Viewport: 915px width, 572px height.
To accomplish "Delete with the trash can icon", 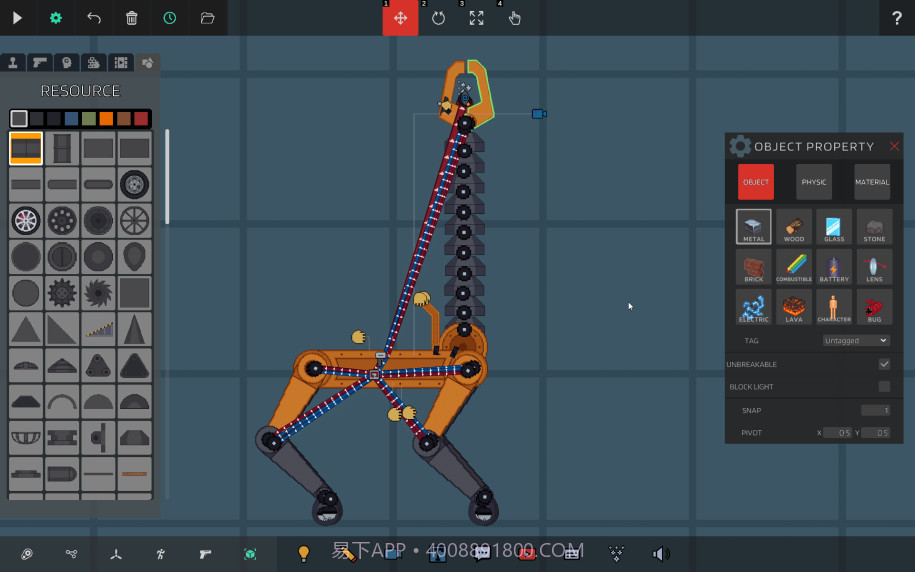I will [x=132, y=18].
